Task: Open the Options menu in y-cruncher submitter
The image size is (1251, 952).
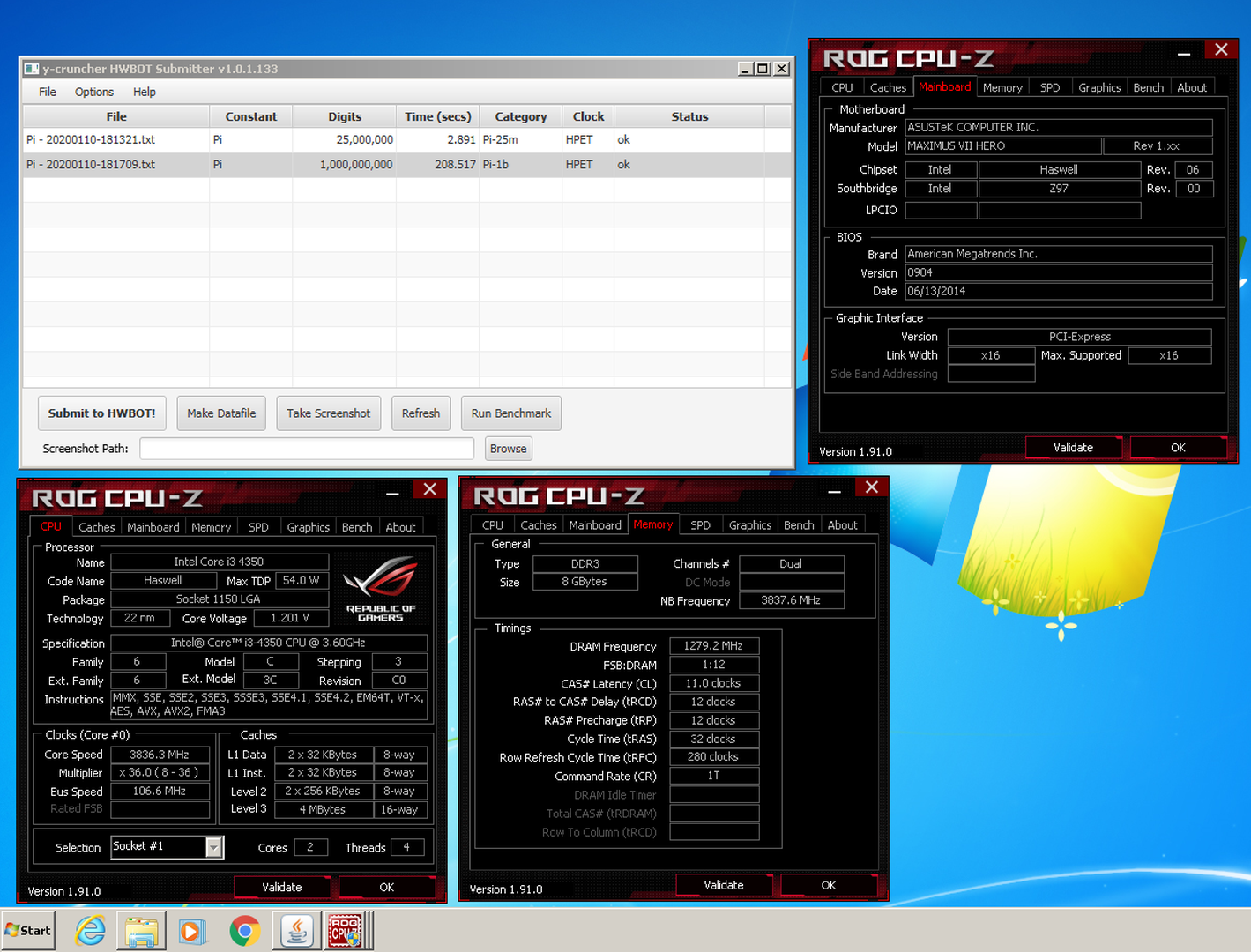Action: [94, 92]
